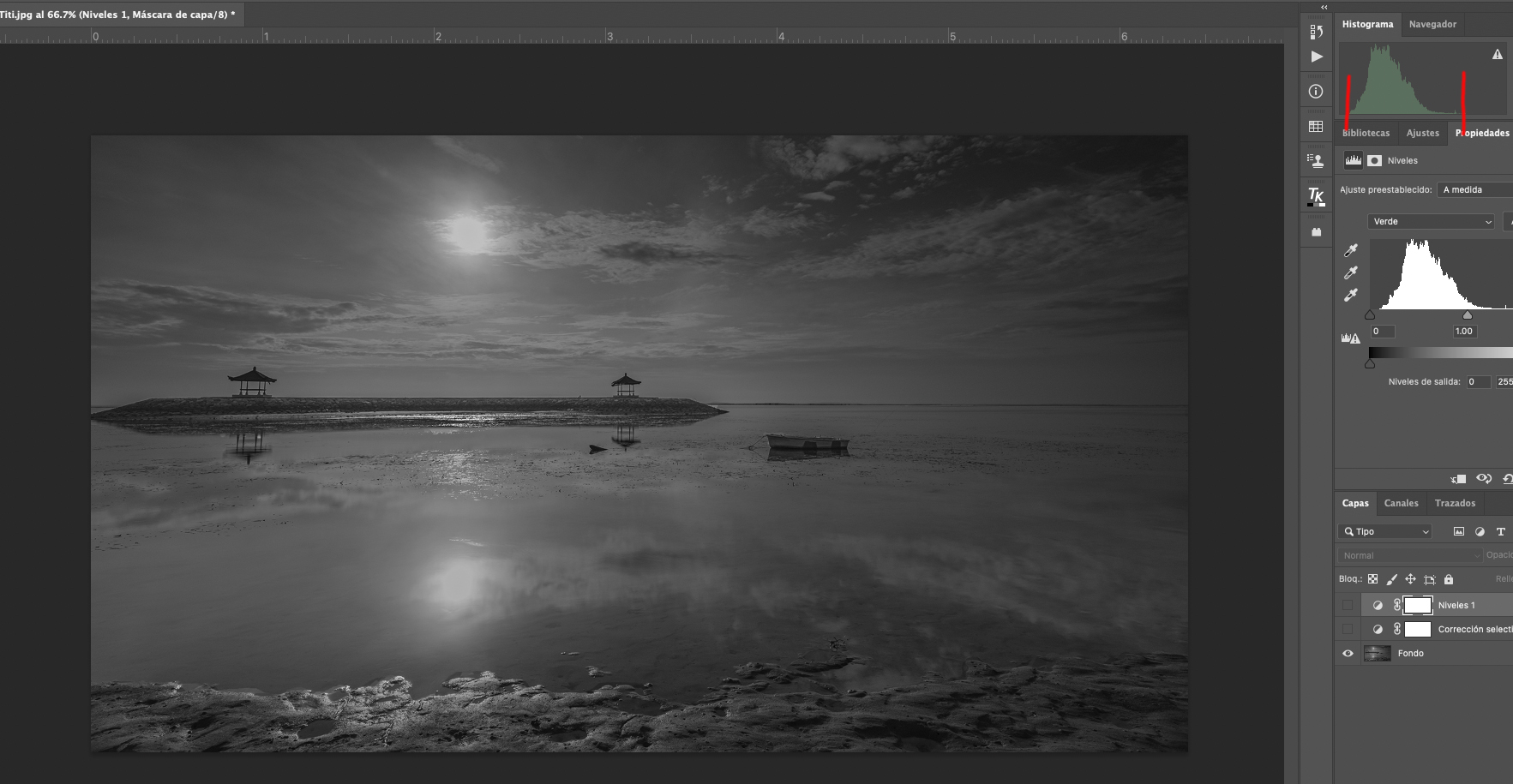Open the Info panel icon
1513x784 pixels.
[x=1317, y=92]
